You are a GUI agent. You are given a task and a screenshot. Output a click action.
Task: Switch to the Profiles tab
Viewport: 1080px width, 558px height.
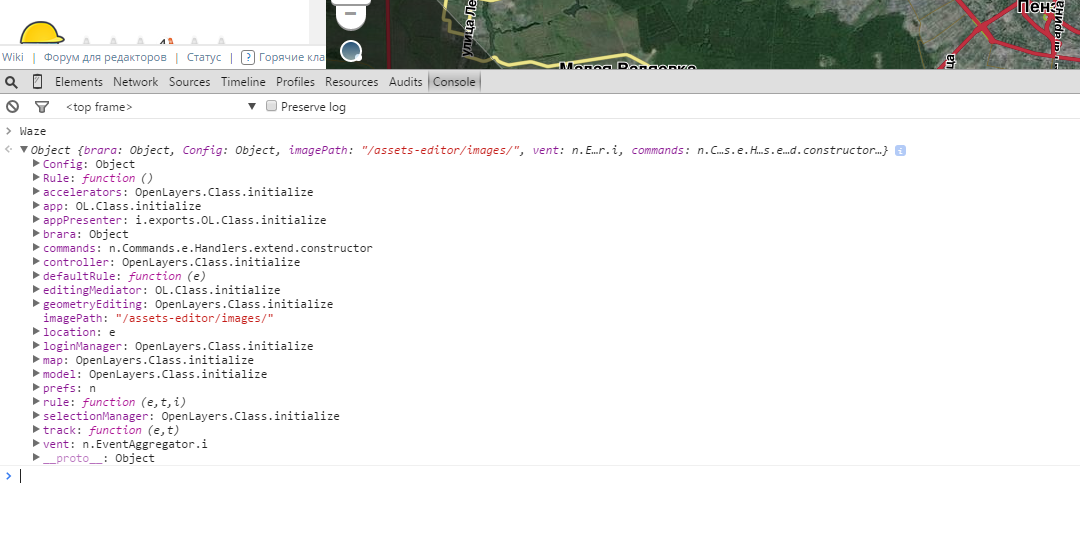pos(295,82)
